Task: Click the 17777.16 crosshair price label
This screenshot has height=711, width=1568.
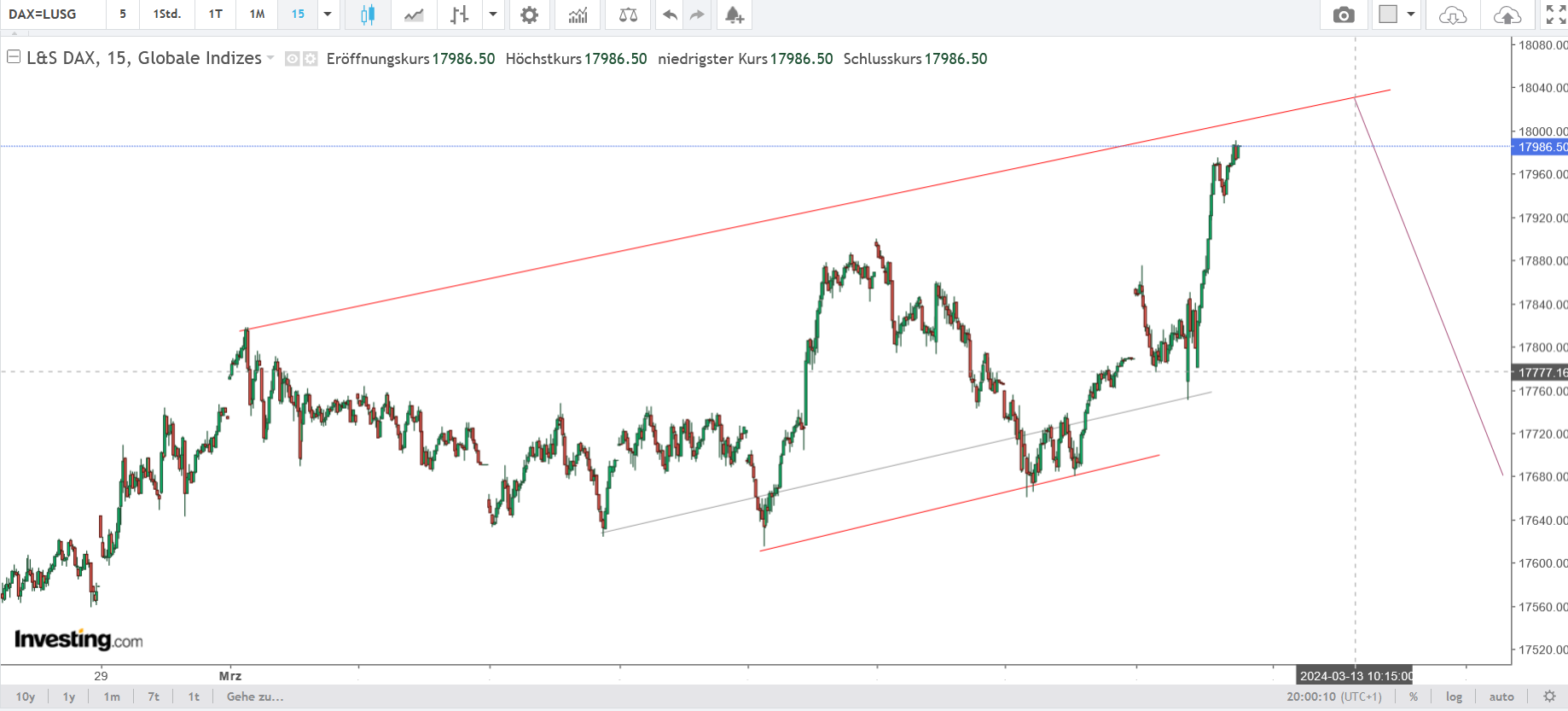Action: click(1542, 372)
